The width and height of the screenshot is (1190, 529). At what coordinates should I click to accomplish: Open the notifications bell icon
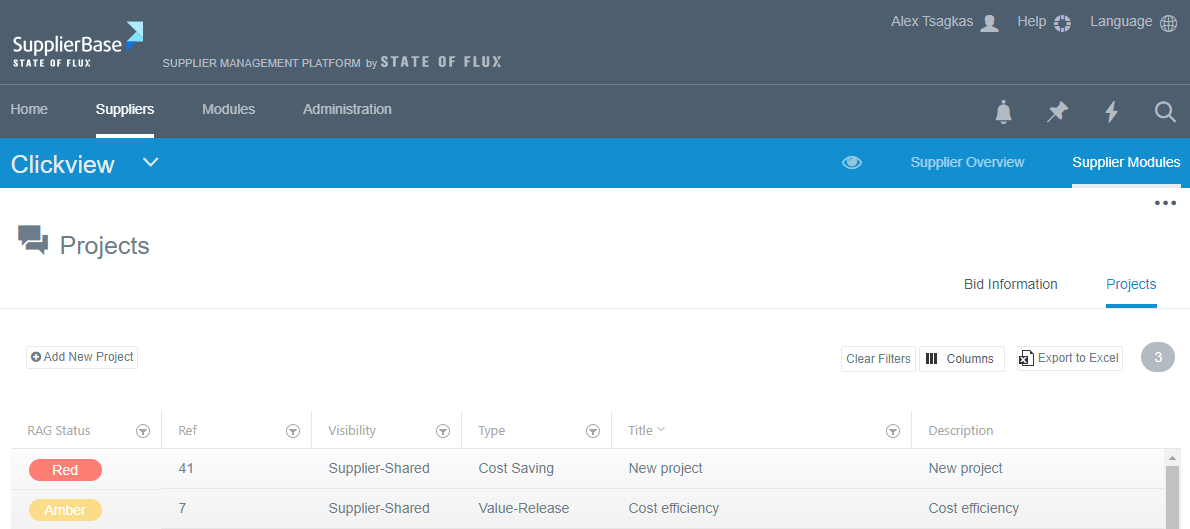pyautogui.click(x=1003, y=112)
